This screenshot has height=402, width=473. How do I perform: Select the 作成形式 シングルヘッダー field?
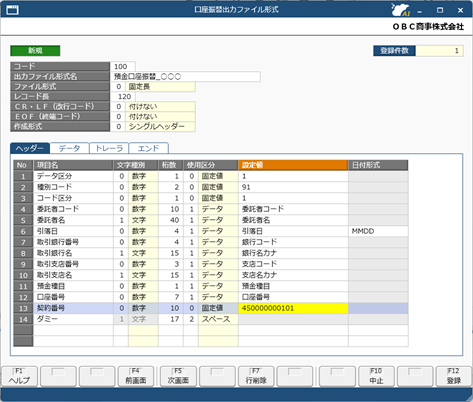click(160, 127)
